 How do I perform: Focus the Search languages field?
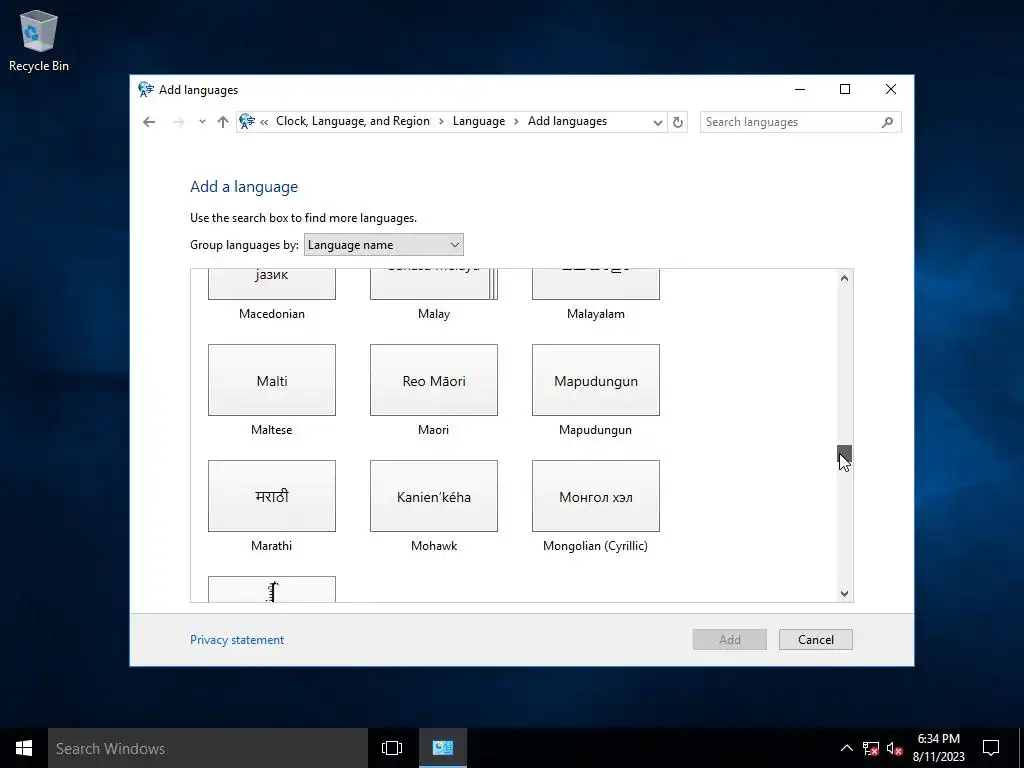(x=800, y=122)
